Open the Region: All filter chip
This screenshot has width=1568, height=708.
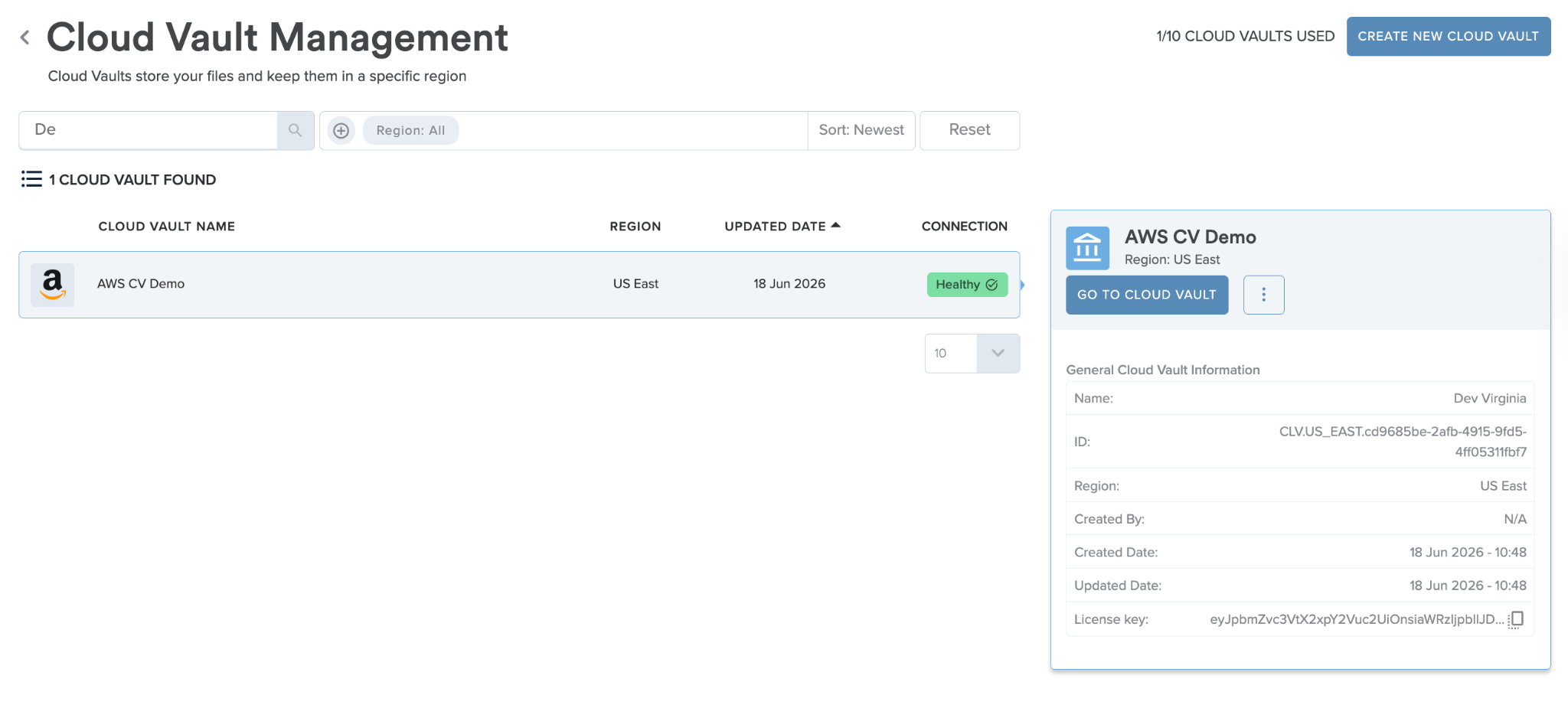(x=410, y=131)
